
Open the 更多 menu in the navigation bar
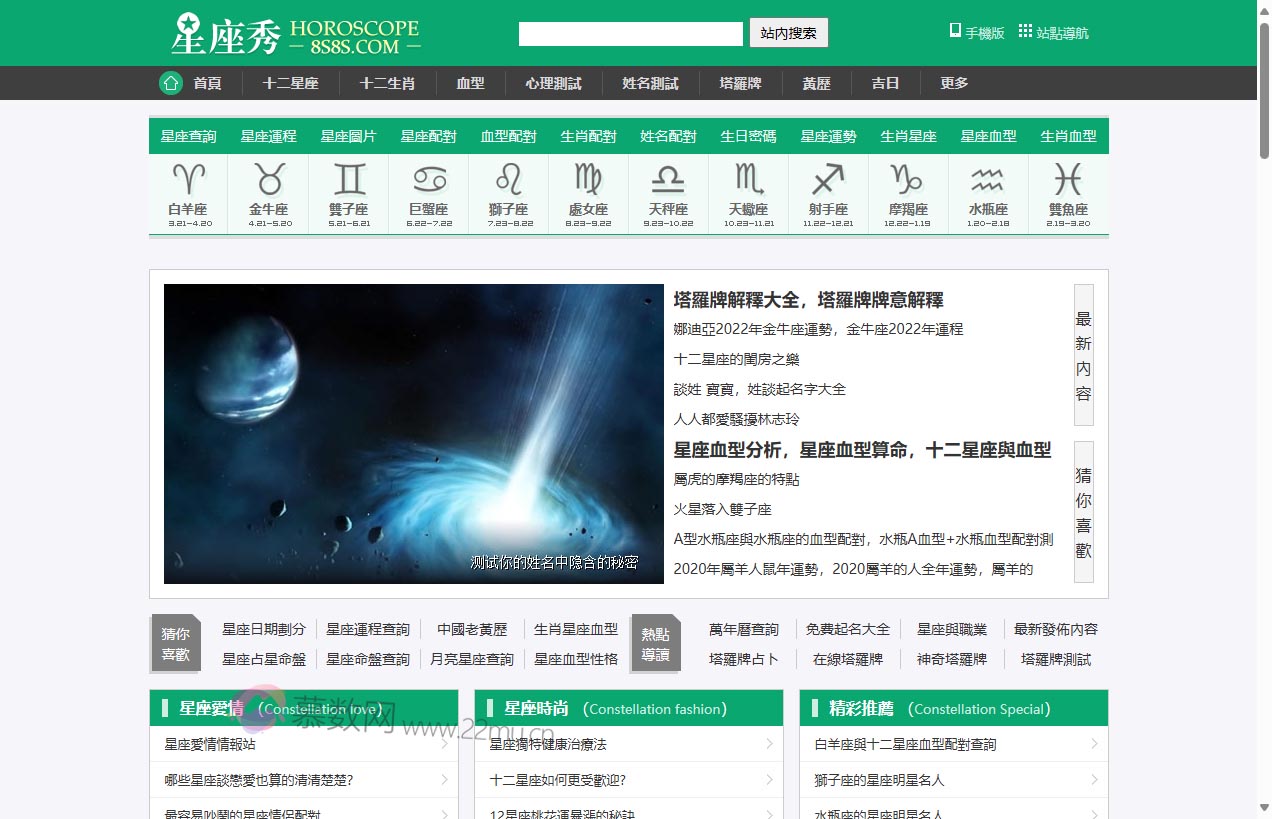click(x=952, y=83)
